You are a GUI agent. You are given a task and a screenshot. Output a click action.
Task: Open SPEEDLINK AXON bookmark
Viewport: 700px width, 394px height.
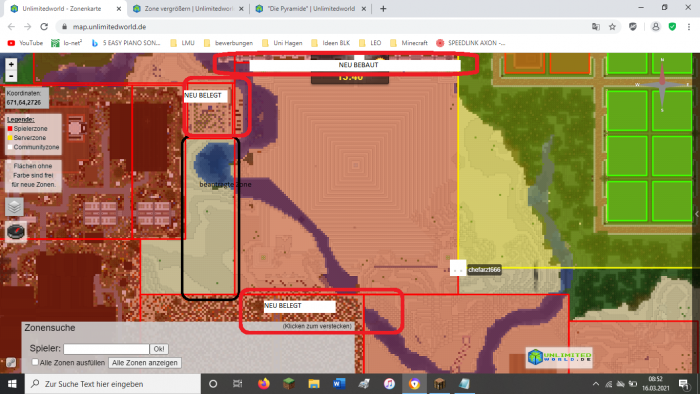point(471,43)
